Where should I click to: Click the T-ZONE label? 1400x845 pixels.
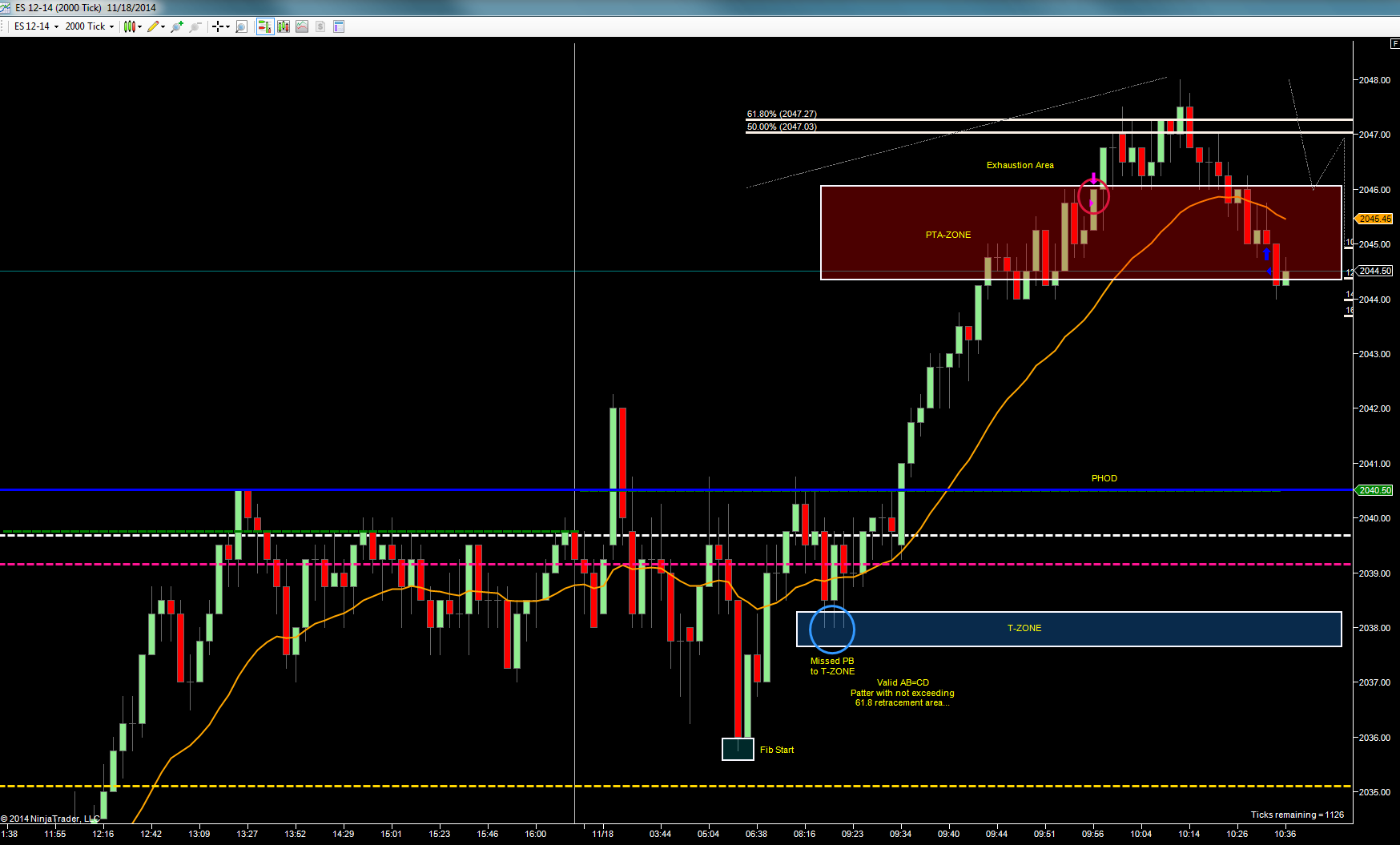coord(1024,628)
